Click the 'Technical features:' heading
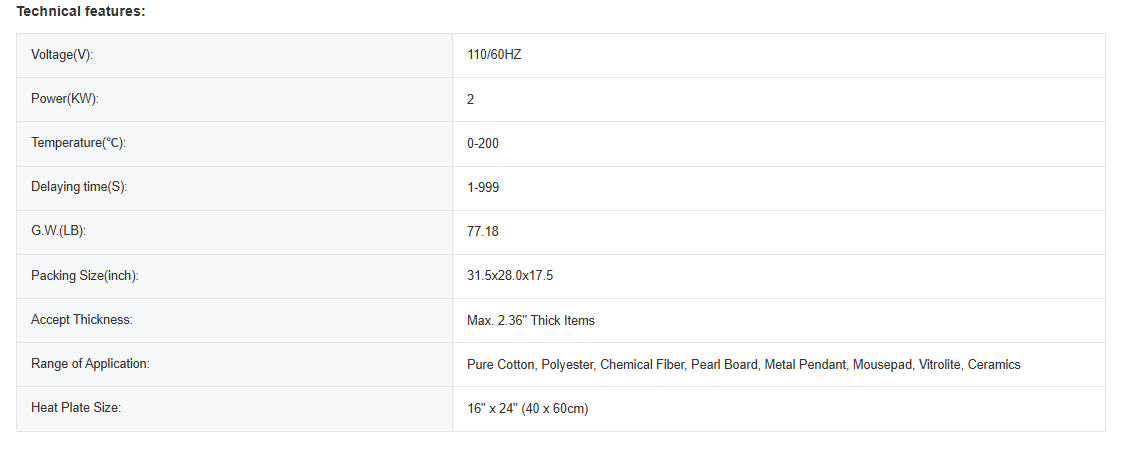 (x=81, y=11)
